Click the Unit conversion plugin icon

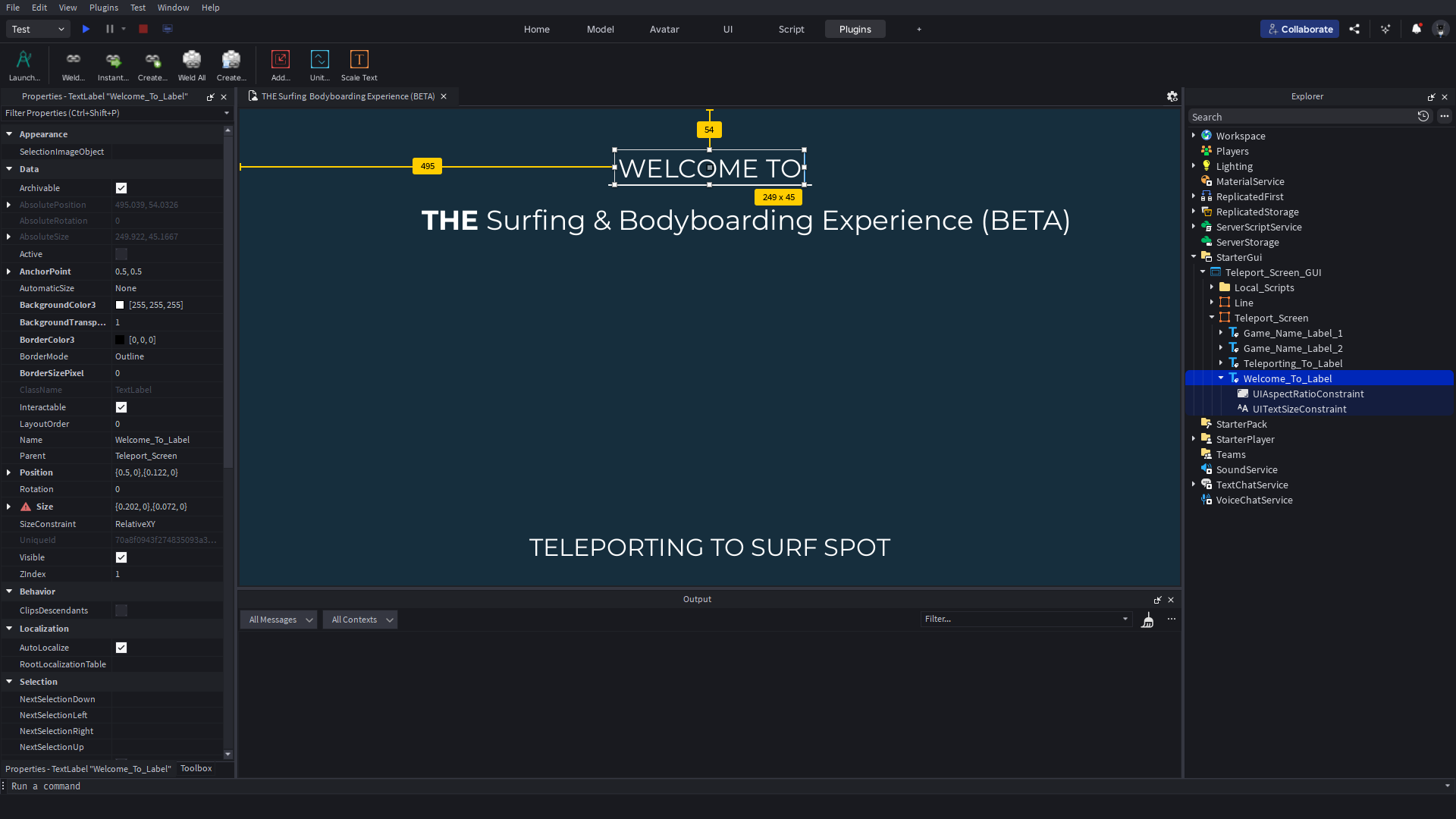320,59
